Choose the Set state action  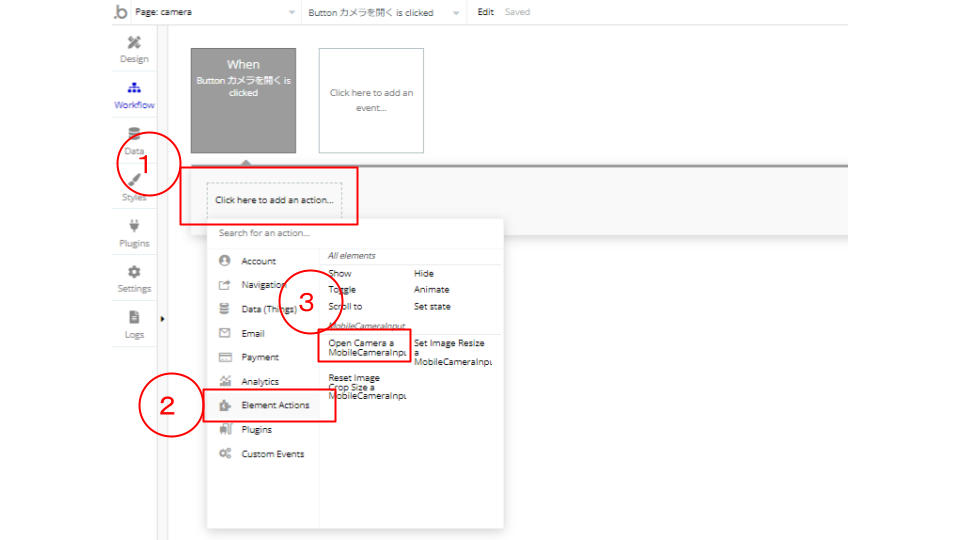point(432,307)
